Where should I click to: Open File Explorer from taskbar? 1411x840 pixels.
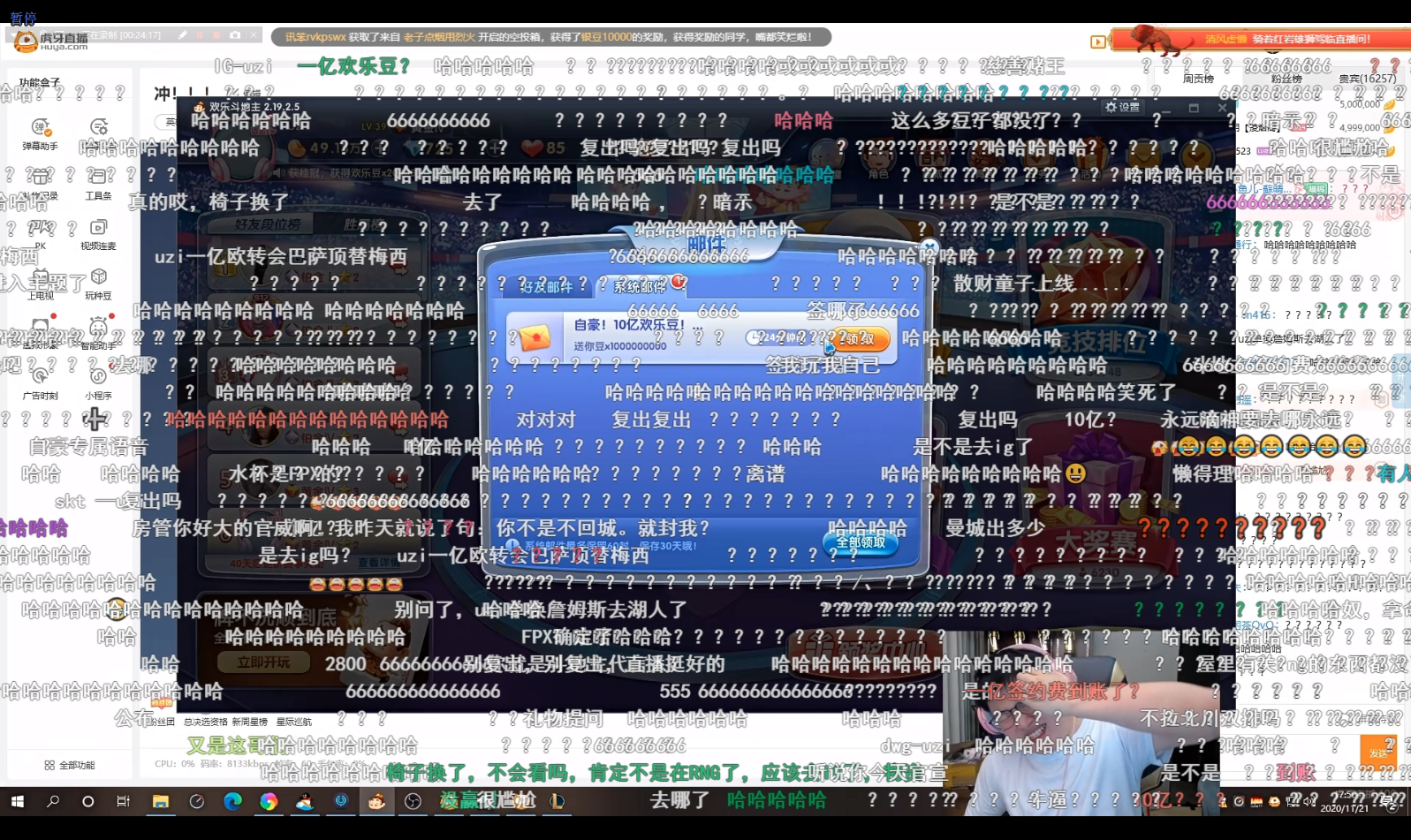160,801
